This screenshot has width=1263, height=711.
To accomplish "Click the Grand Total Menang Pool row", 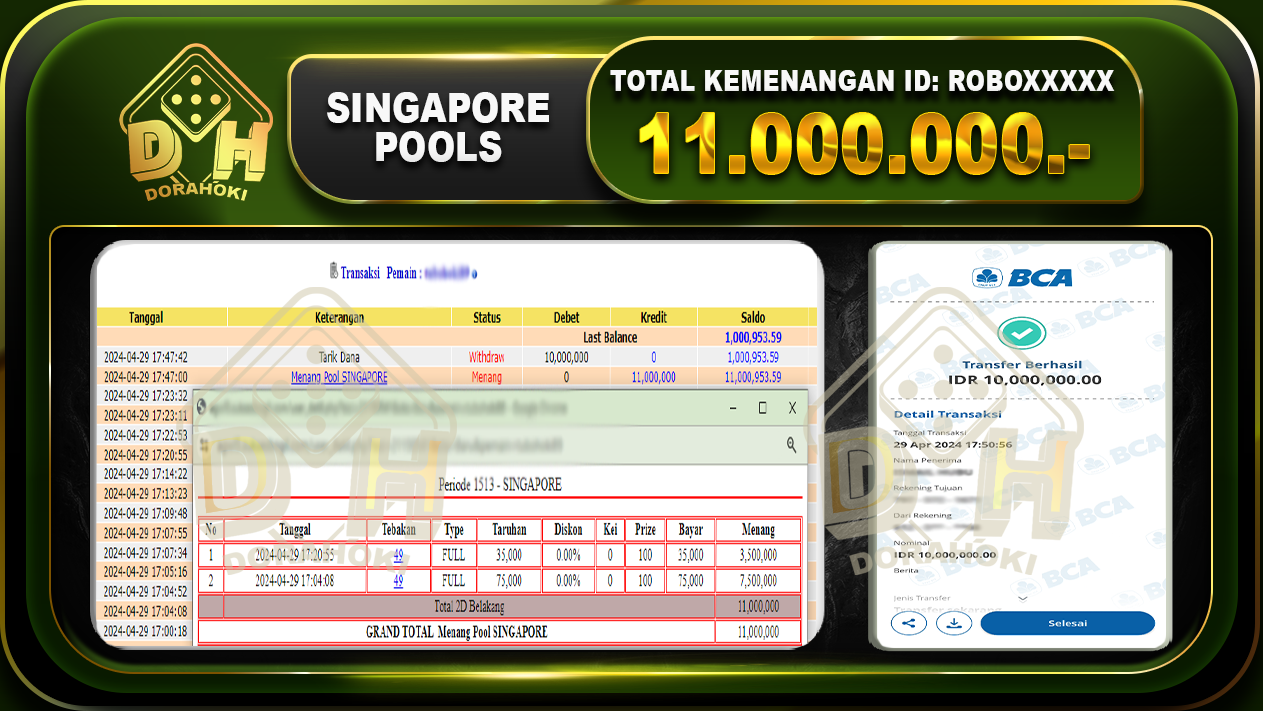I will (455, 631).
